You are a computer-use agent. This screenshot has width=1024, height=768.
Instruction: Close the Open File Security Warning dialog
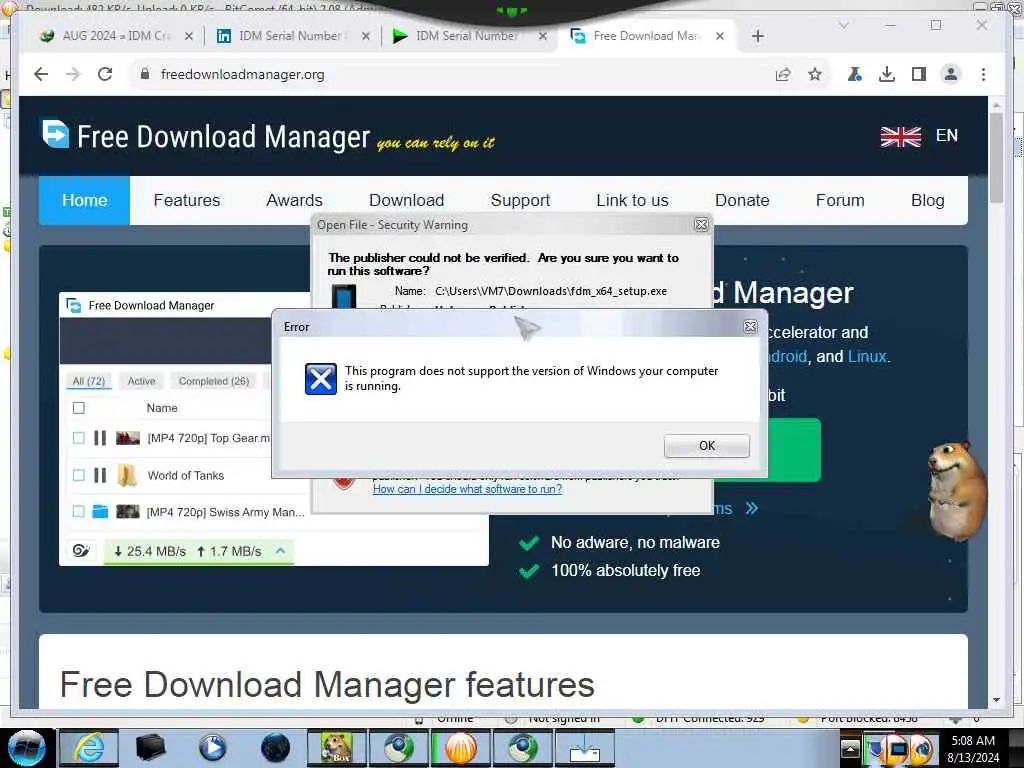point(701,225)
